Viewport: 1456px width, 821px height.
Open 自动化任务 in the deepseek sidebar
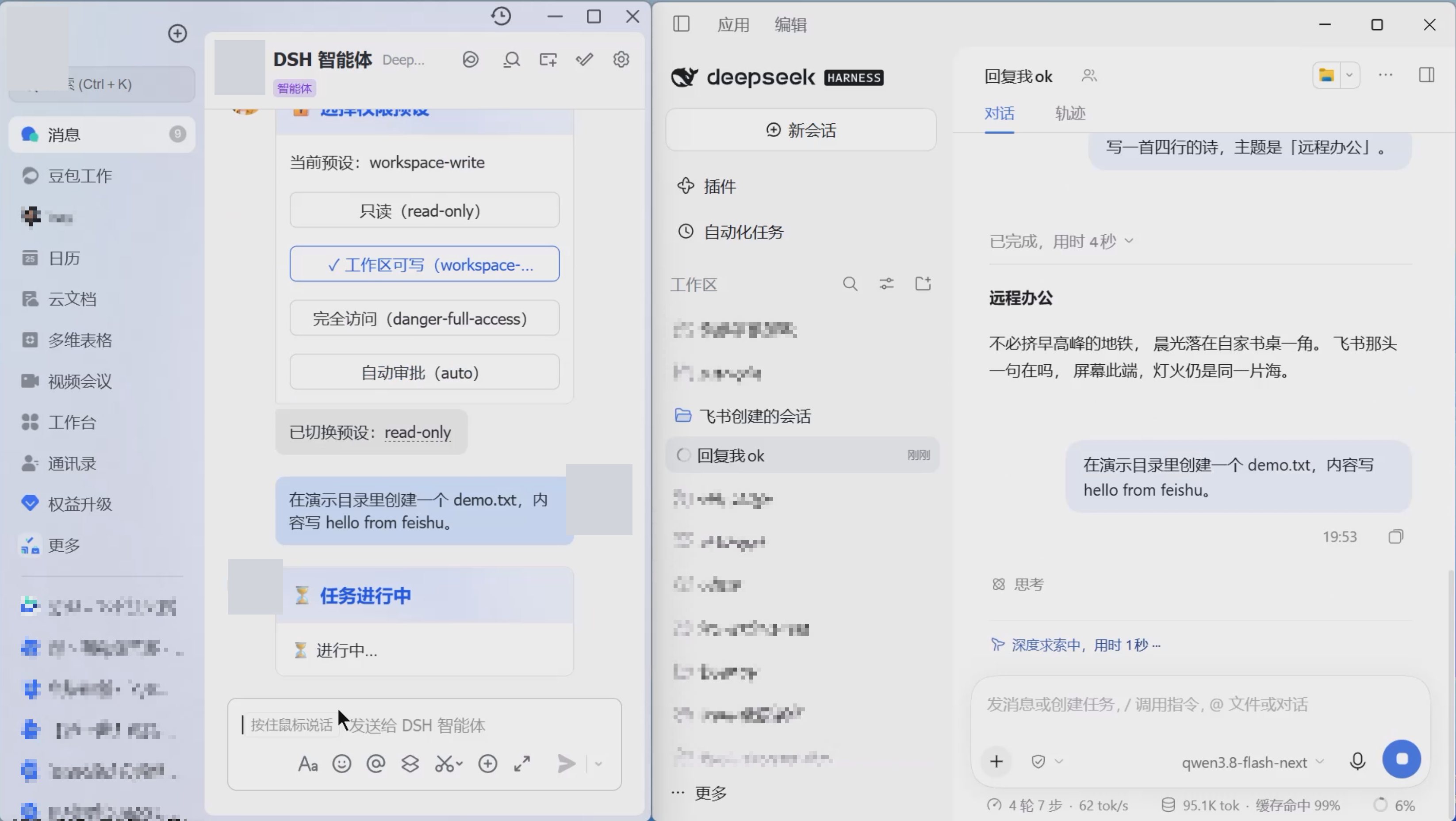[x=730, y=232]
